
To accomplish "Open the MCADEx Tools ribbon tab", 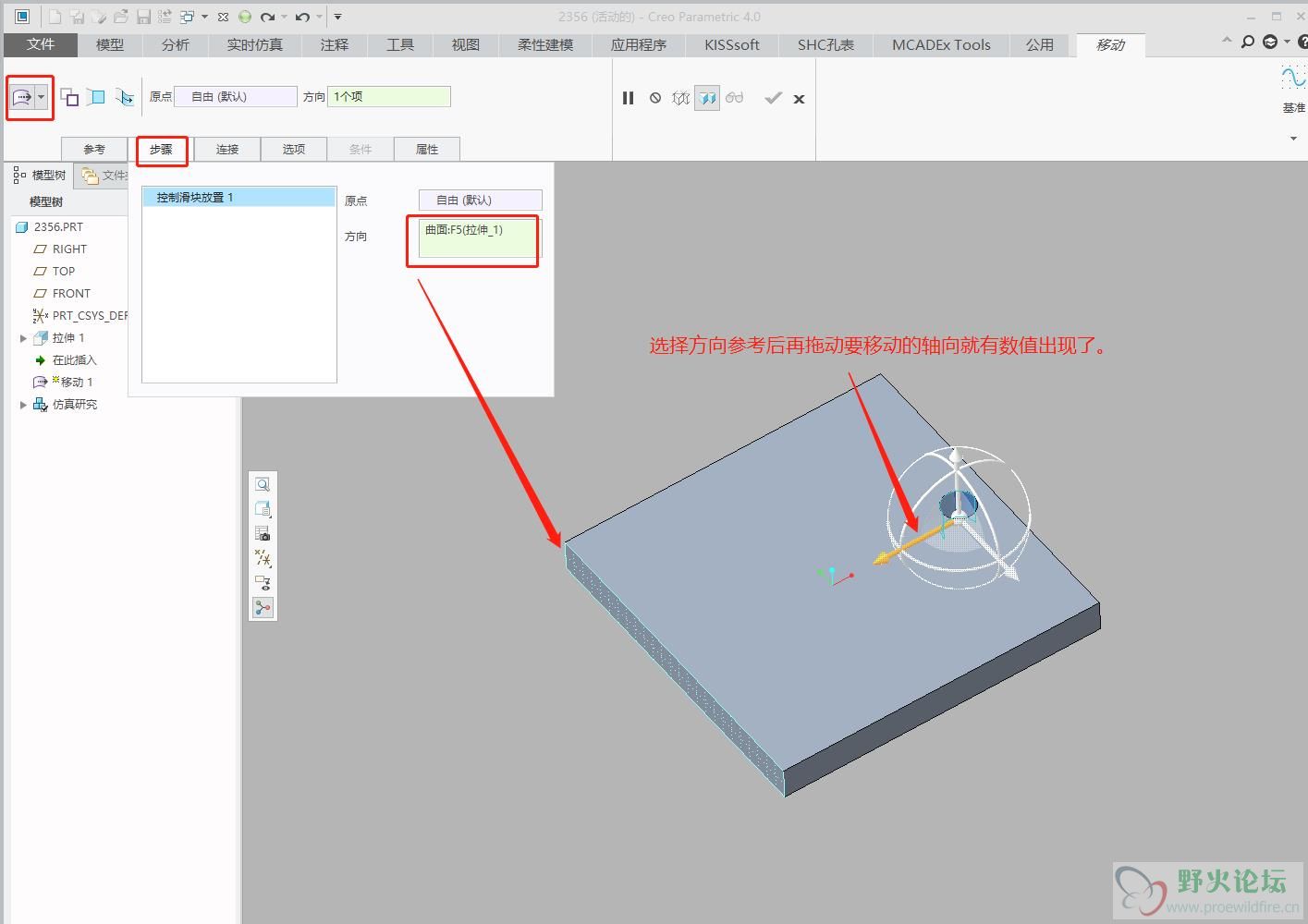I will (x=941, y=44).
